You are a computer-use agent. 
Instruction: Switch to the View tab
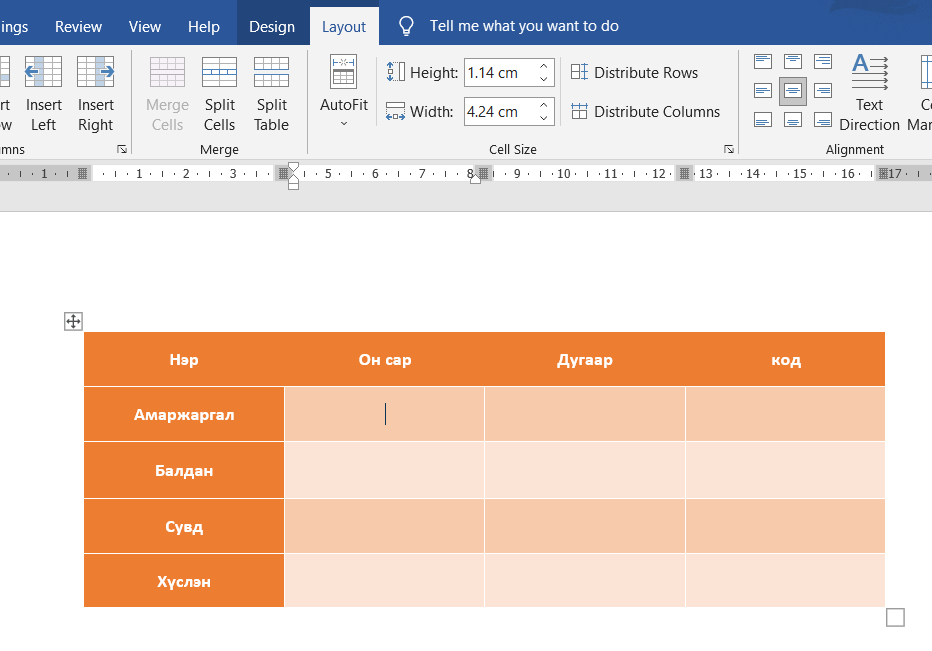[x=144, y=27]
